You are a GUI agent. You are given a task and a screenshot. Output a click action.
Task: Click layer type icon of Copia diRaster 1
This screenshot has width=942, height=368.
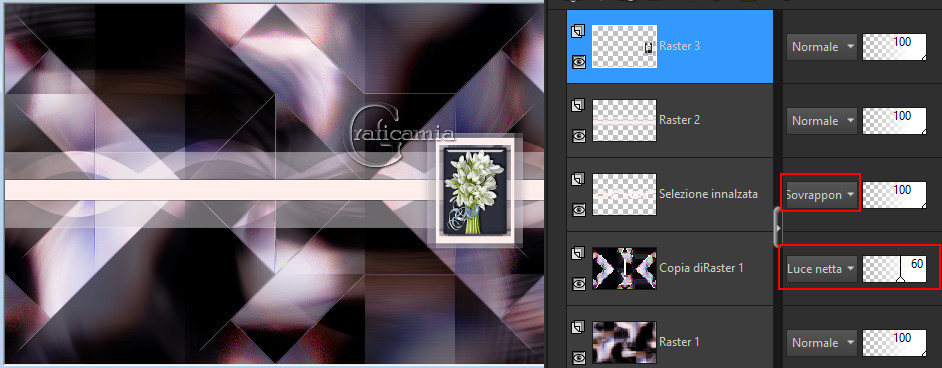578,253
